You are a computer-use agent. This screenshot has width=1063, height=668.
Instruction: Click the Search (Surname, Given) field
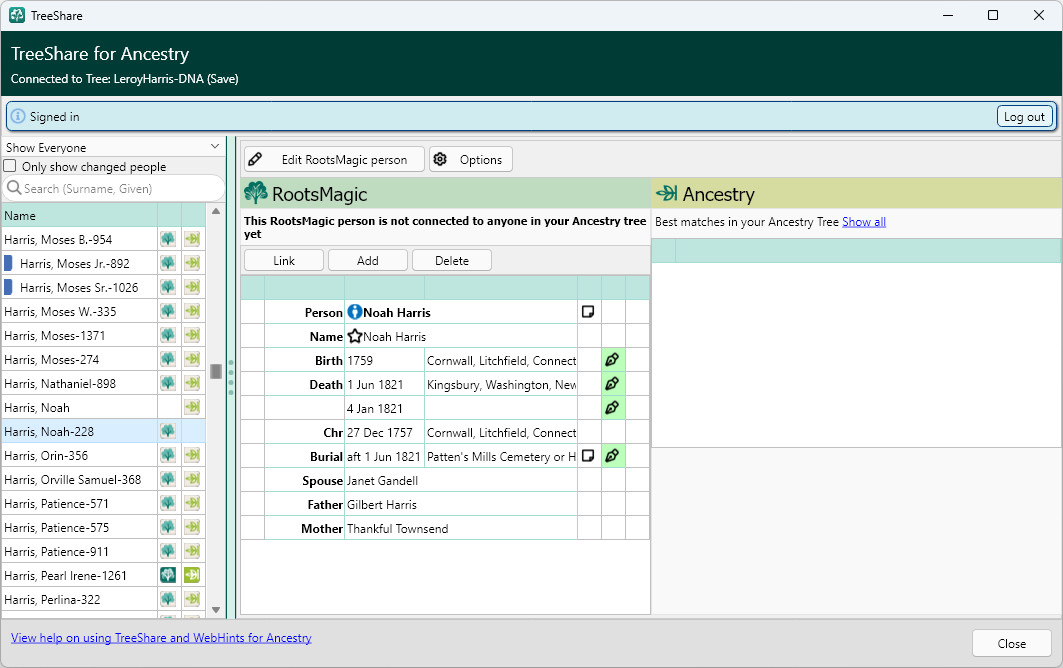pyautogui.click(x=114, y=189)
